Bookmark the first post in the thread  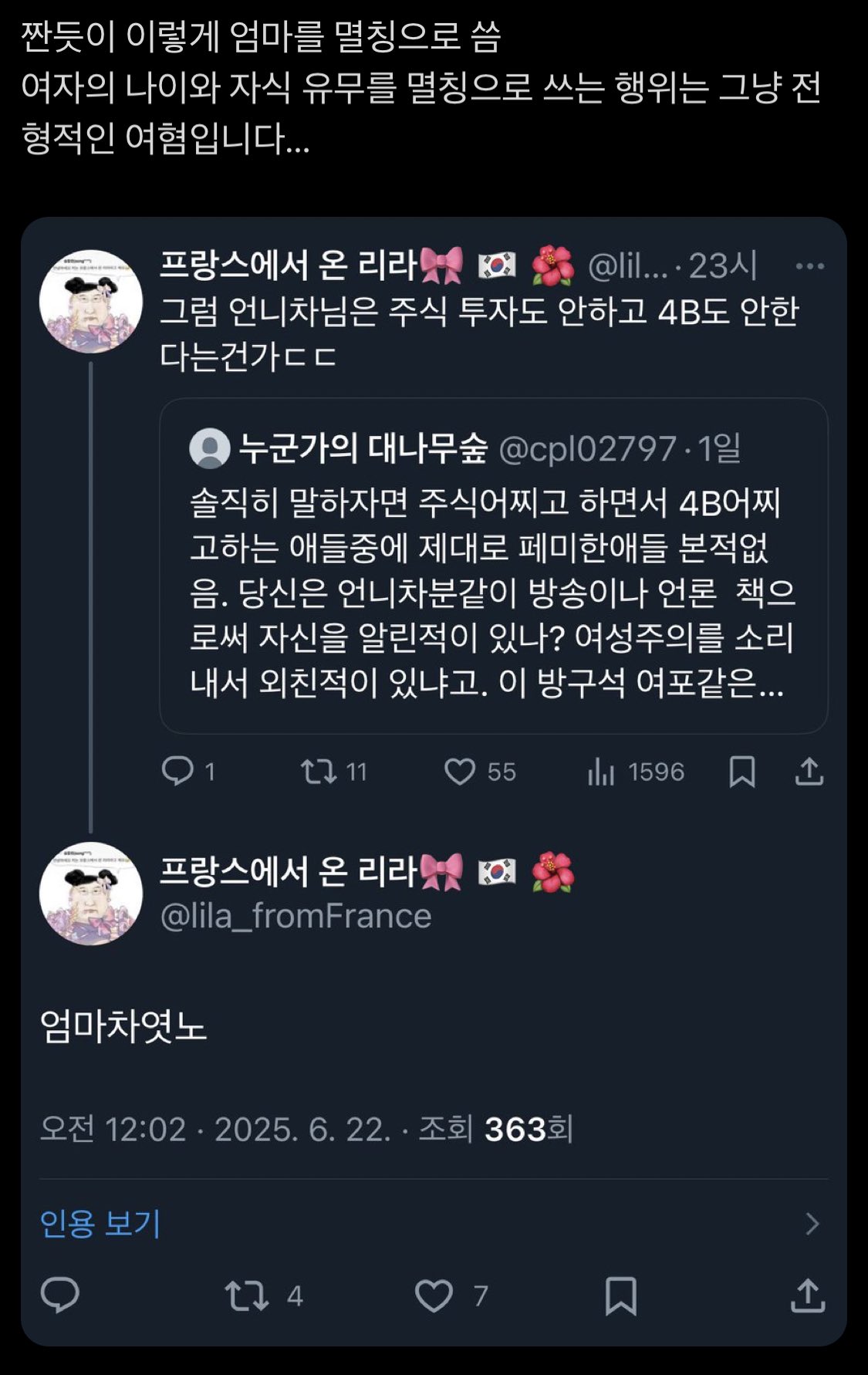pos(741,771)
